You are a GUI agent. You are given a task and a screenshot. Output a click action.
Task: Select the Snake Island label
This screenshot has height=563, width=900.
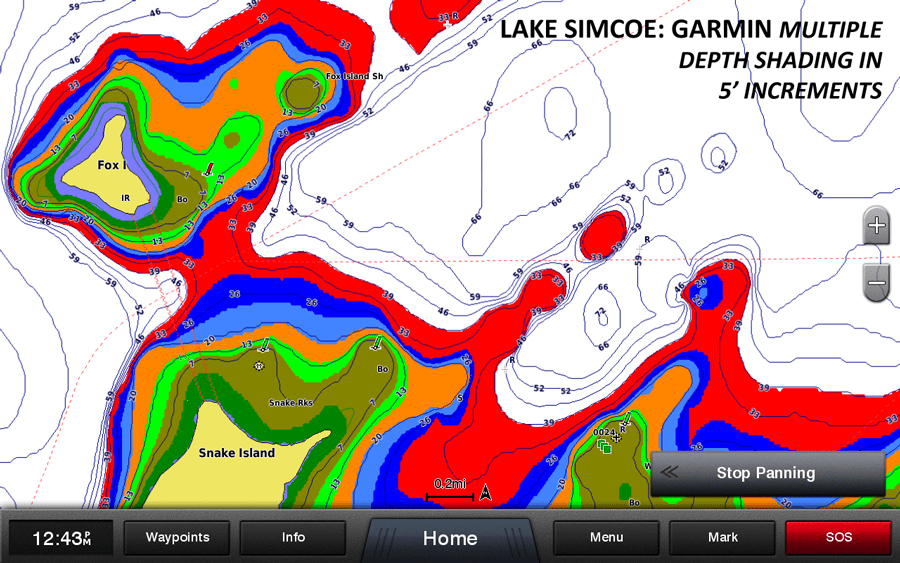(x=236, y=453)
